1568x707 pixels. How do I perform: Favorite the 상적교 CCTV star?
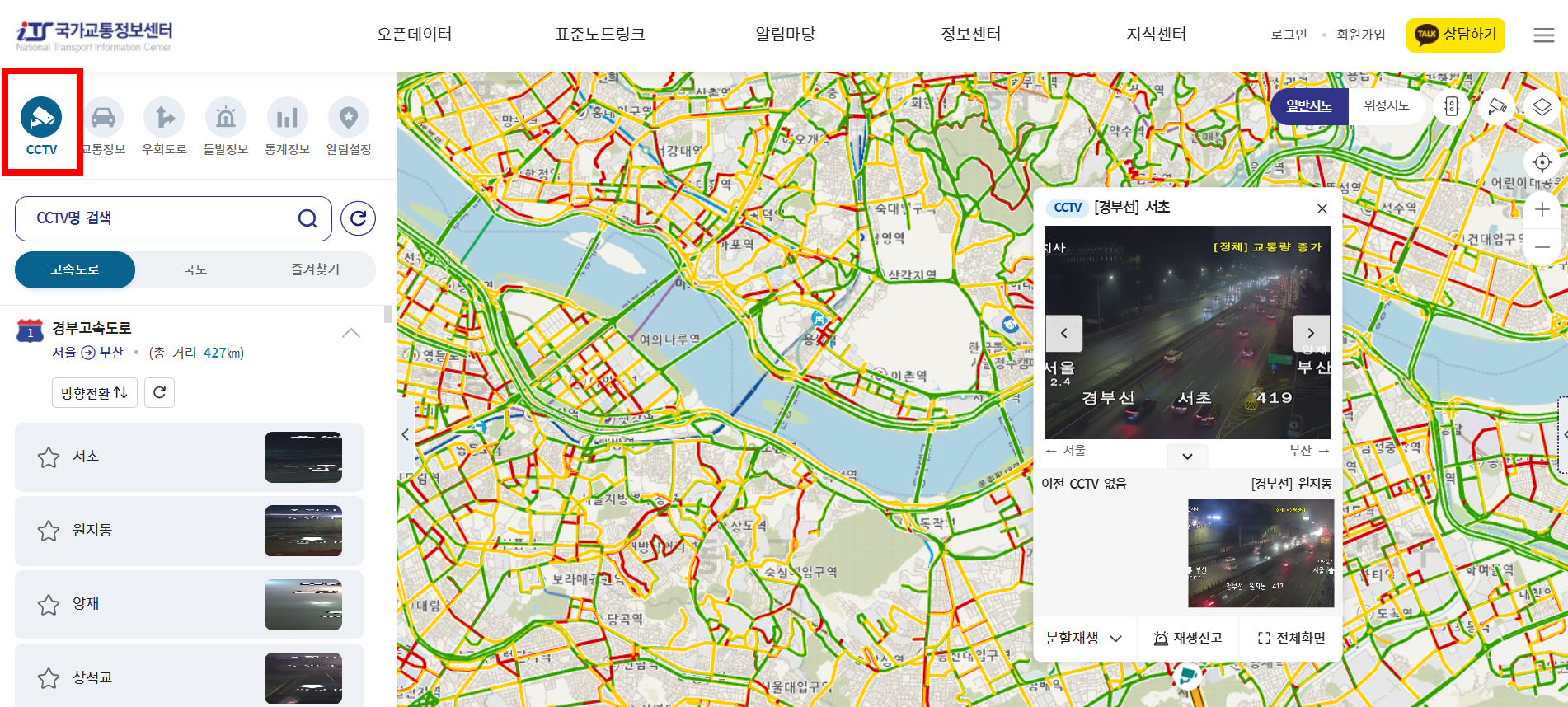tap(49, 678)
